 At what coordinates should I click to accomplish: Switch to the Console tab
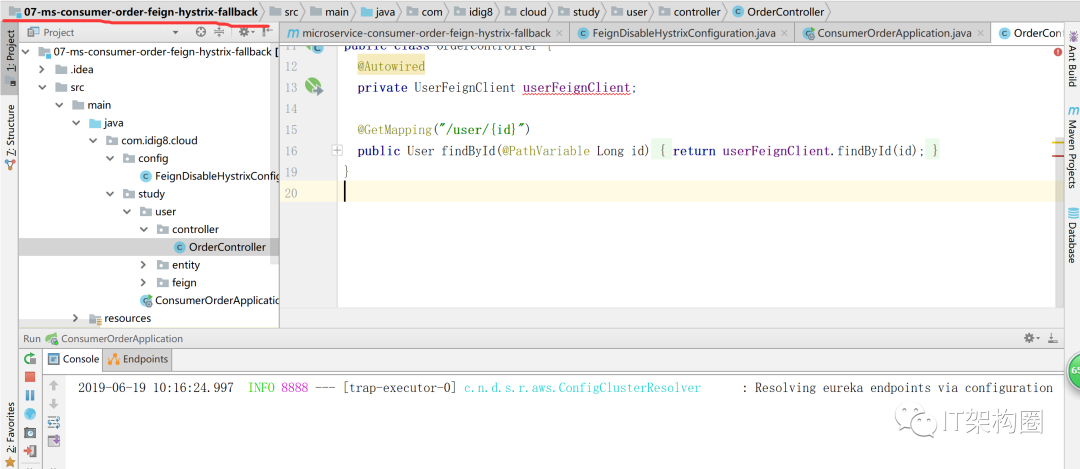(x=74, y=359)
